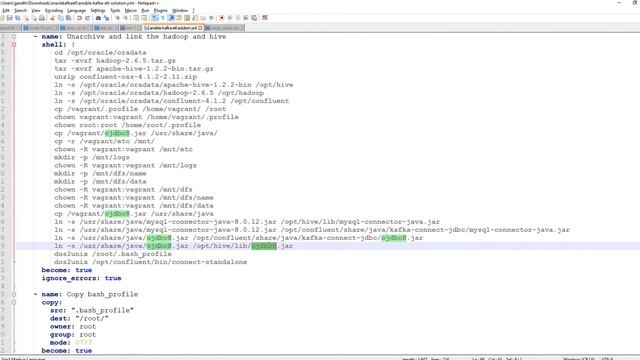The image size is (640, 360).
Task: Open the Plugins menu
Action: point(160,11)
